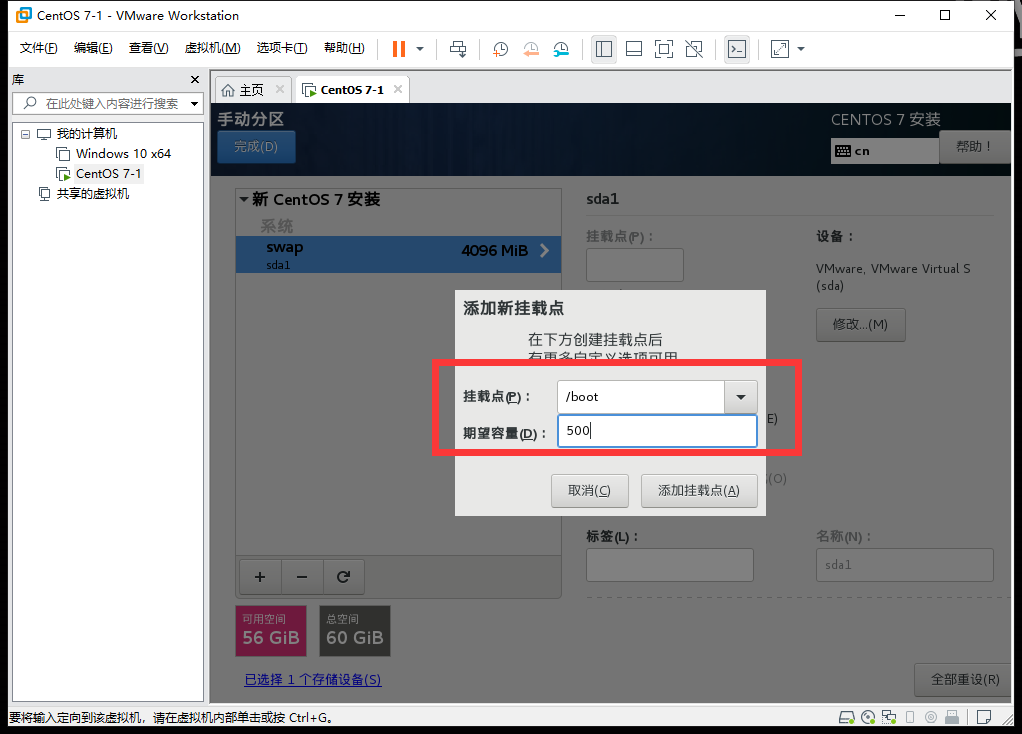This screenshot has height=734, width=1022.
Task: Toggle the library sidebar view
Action: tap(604, 49)
